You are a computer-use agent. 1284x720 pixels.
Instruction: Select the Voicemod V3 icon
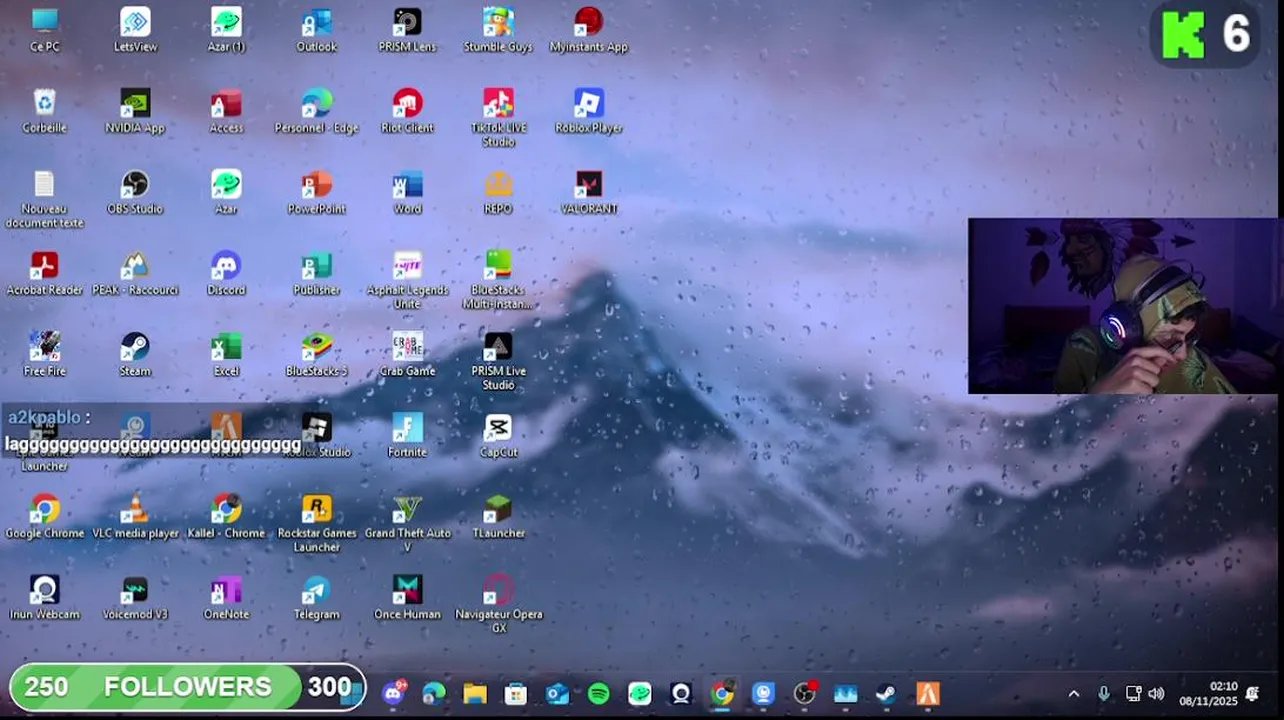(x=135, y=596)
